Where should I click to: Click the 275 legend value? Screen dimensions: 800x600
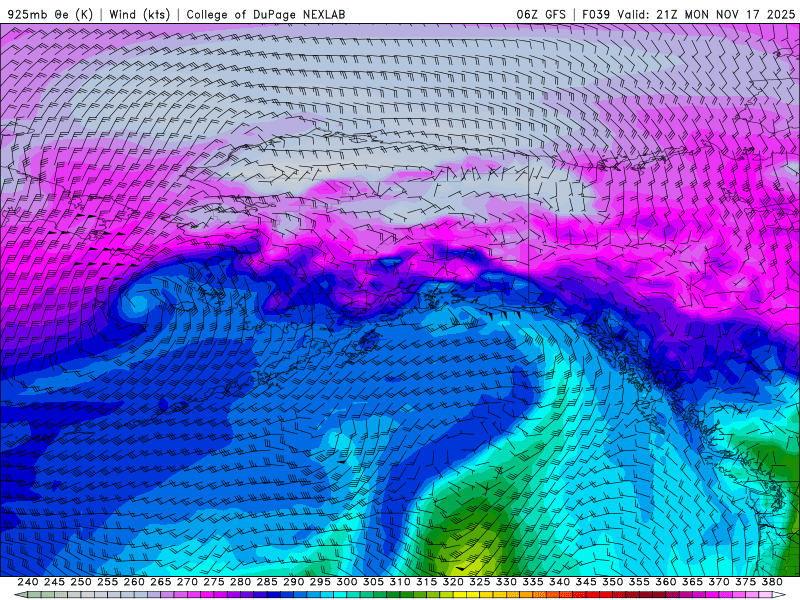tap(214, 582)
